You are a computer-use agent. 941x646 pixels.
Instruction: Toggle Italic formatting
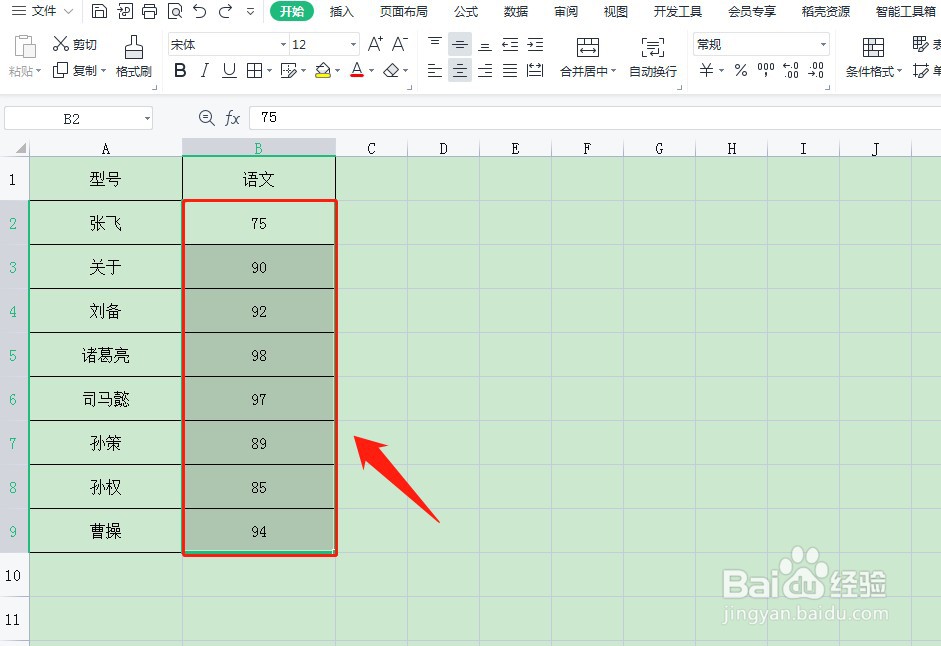point(205,70)
